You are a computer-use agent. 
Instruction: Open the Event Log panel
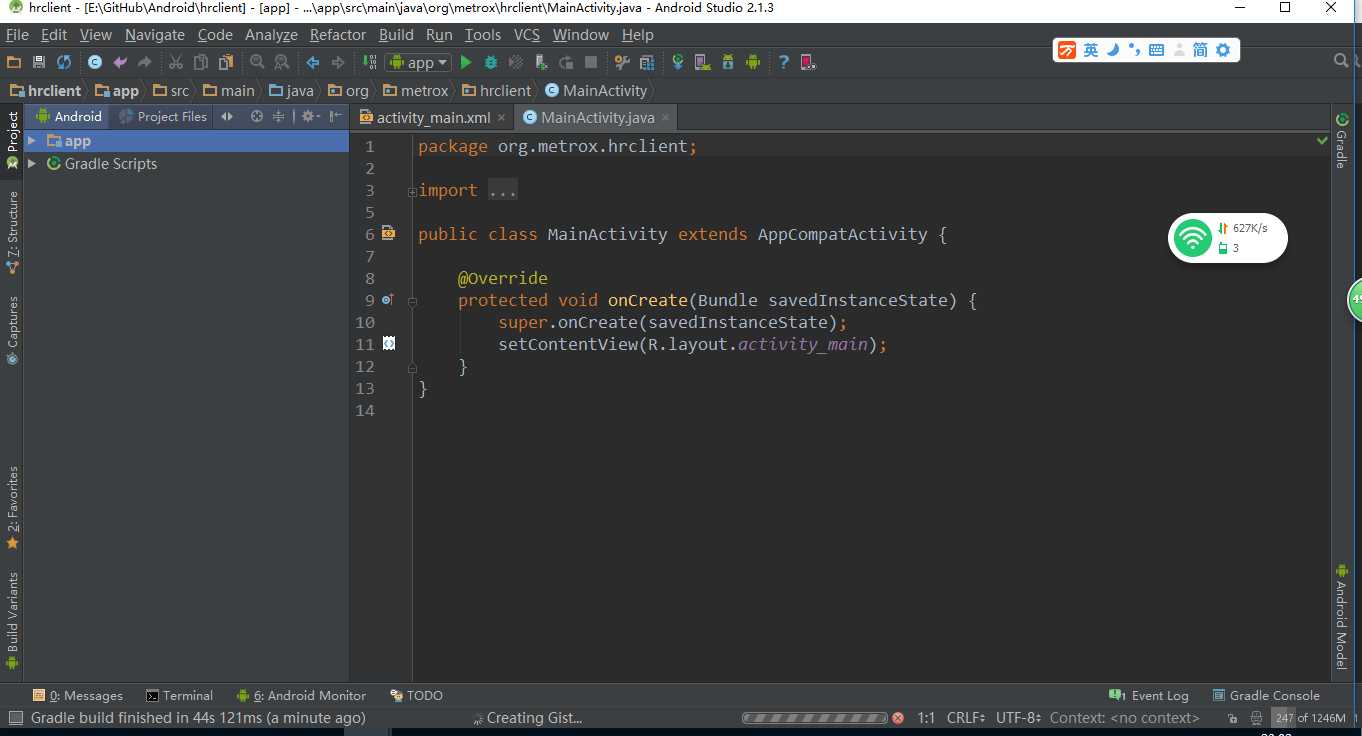click(x=1149, y=695)
